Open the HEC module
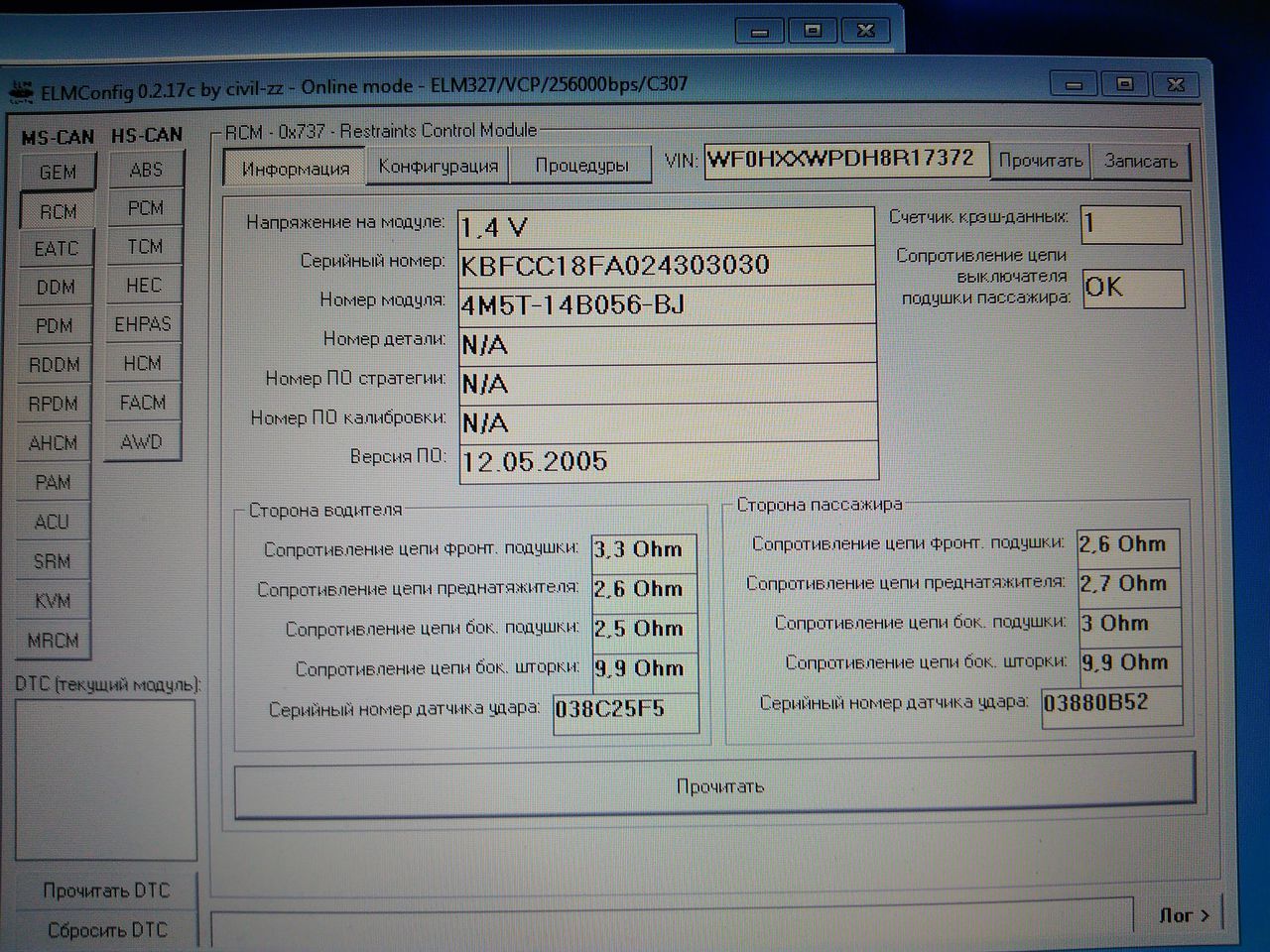The width and height of the screenshot is (1270, 952). click(x=143, y=286)
